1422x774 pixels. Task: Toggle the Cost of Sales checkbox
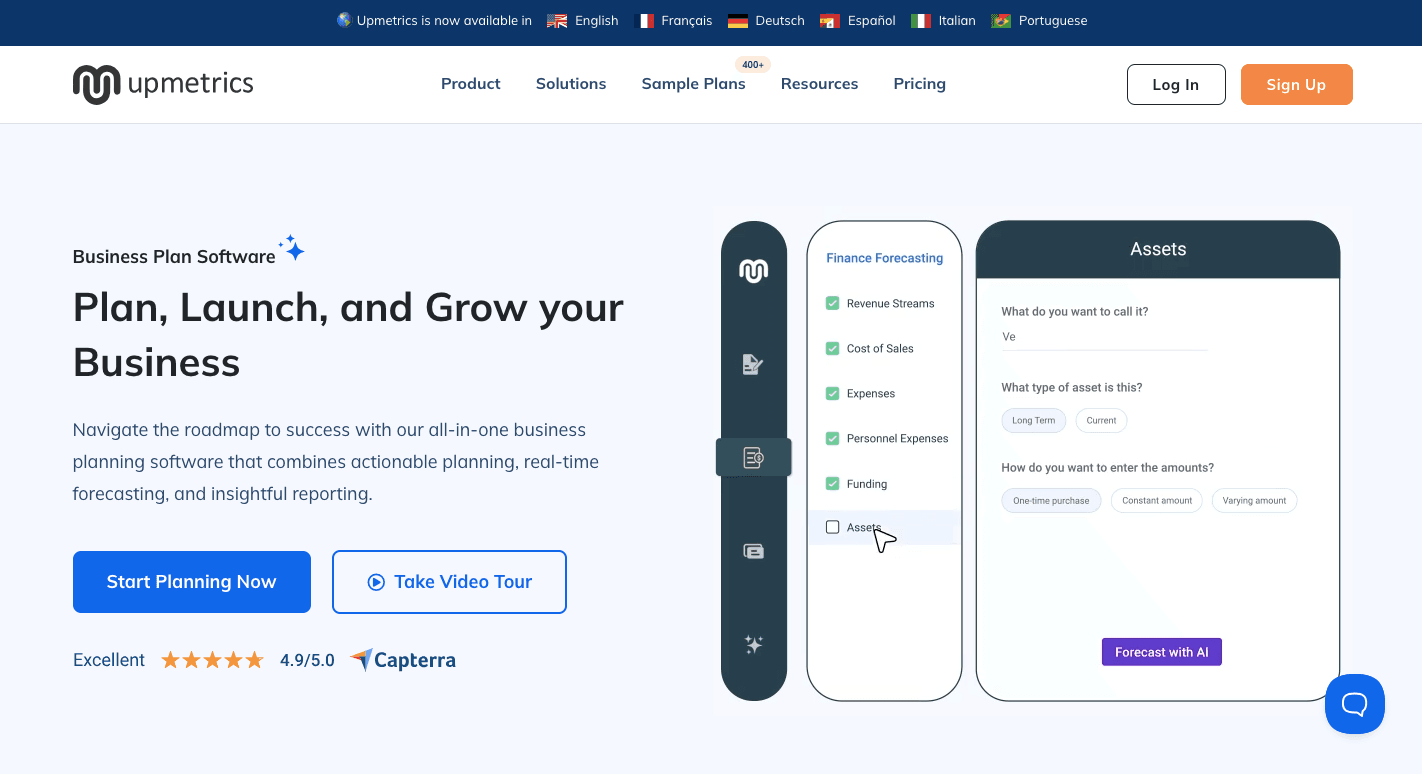[832, 348]
